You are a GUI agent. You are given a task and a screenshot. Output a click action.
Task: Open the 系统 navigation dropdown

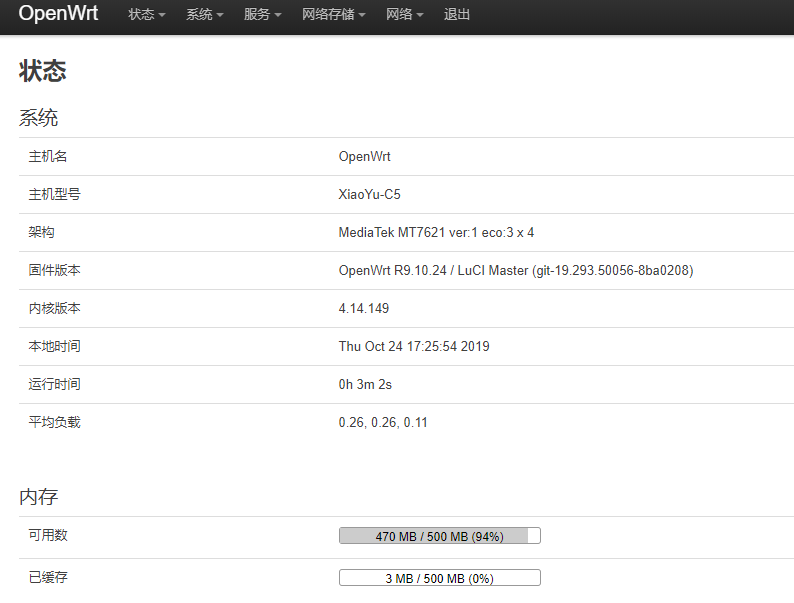[205, 15]
